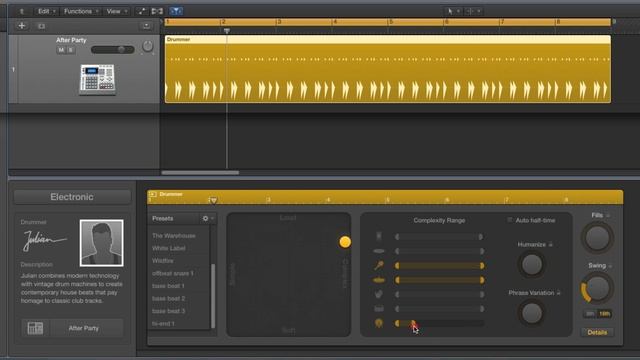The height and width of the screenshot is (360, 640).
Task: Toggle the yellow kick drum icon
Action: coord(379,323)
